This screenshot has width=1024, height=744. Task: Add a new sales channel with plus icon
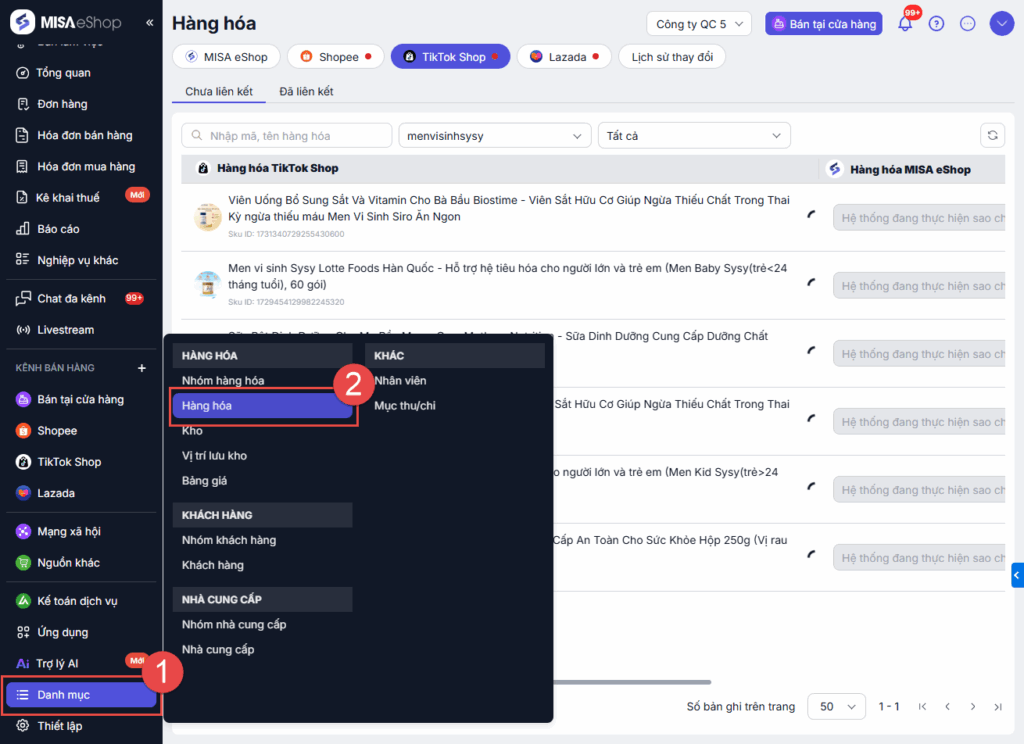[x=142, y=368]
